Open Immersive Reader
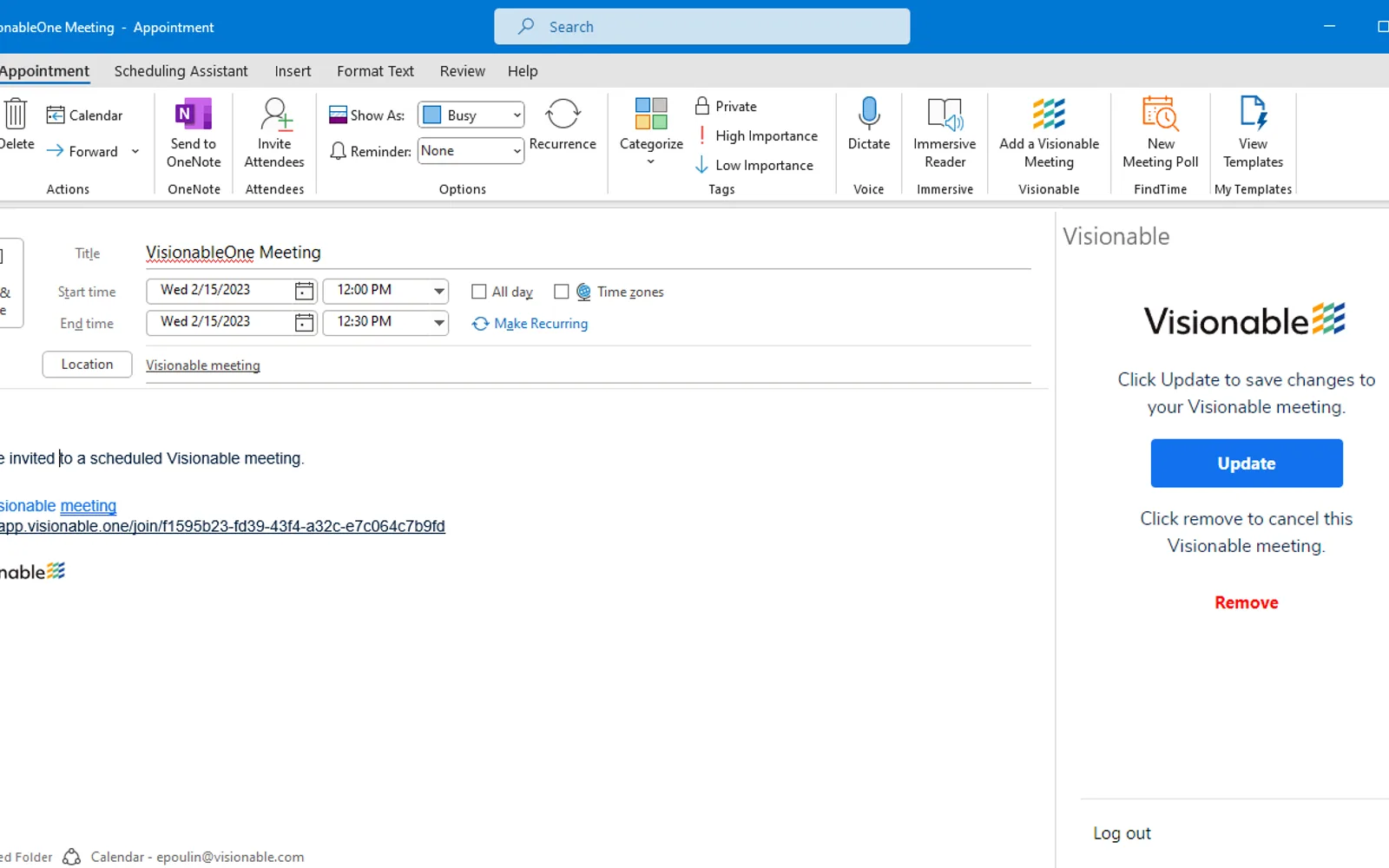The width and height of the screenshot is (1389, 868). (x=945, y=133)
